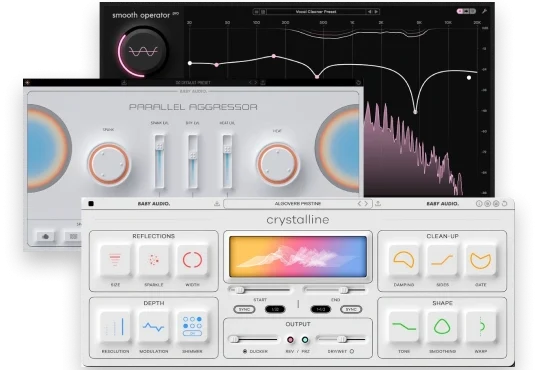Click the Dry/Wet slider handle in Output
Image resolution: width=537 pixels, height=370 pixels.
click(x=342, y=340)
